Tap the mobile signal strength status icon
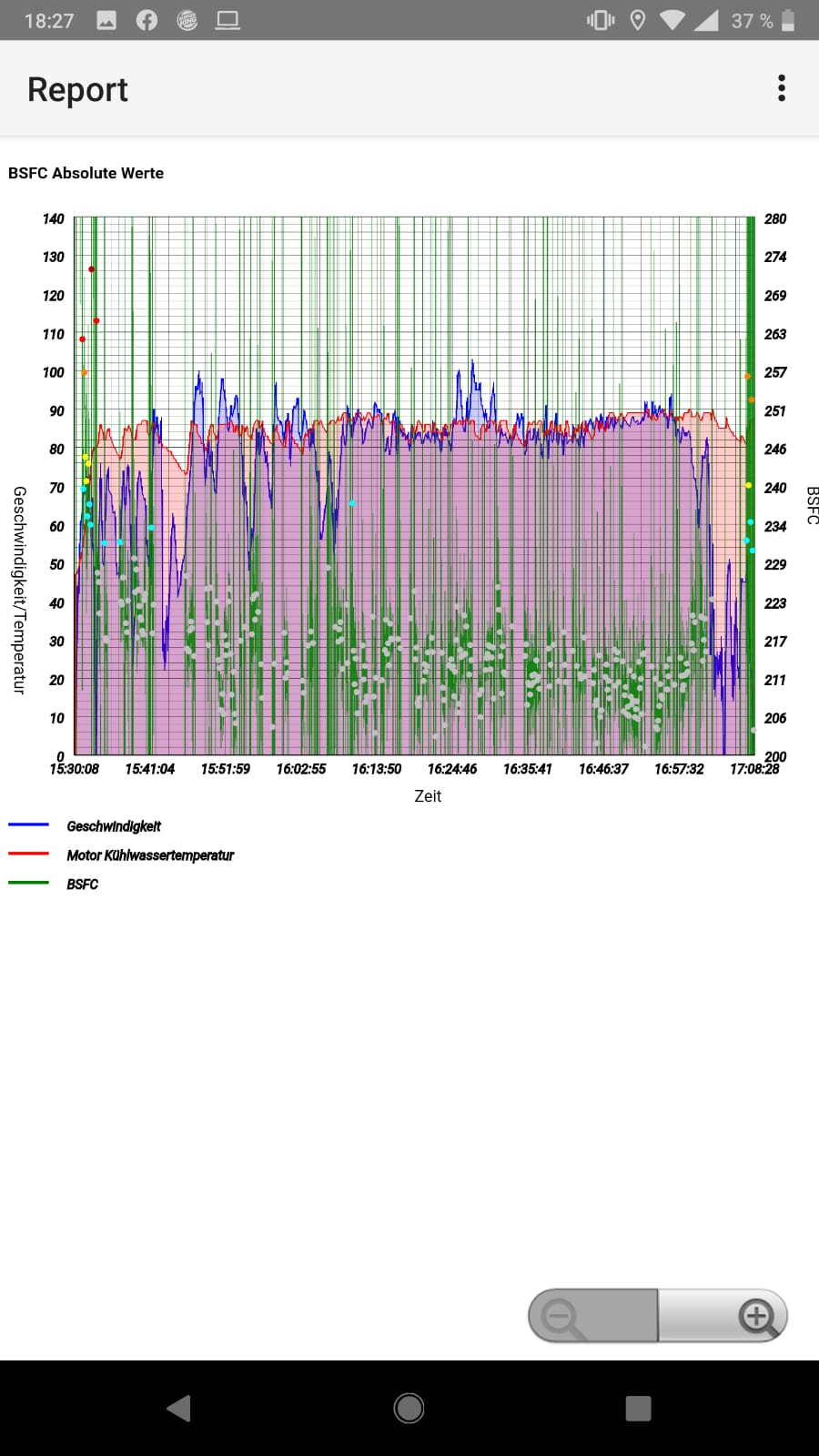This screenshot has height=1456, width=819. 706,20
